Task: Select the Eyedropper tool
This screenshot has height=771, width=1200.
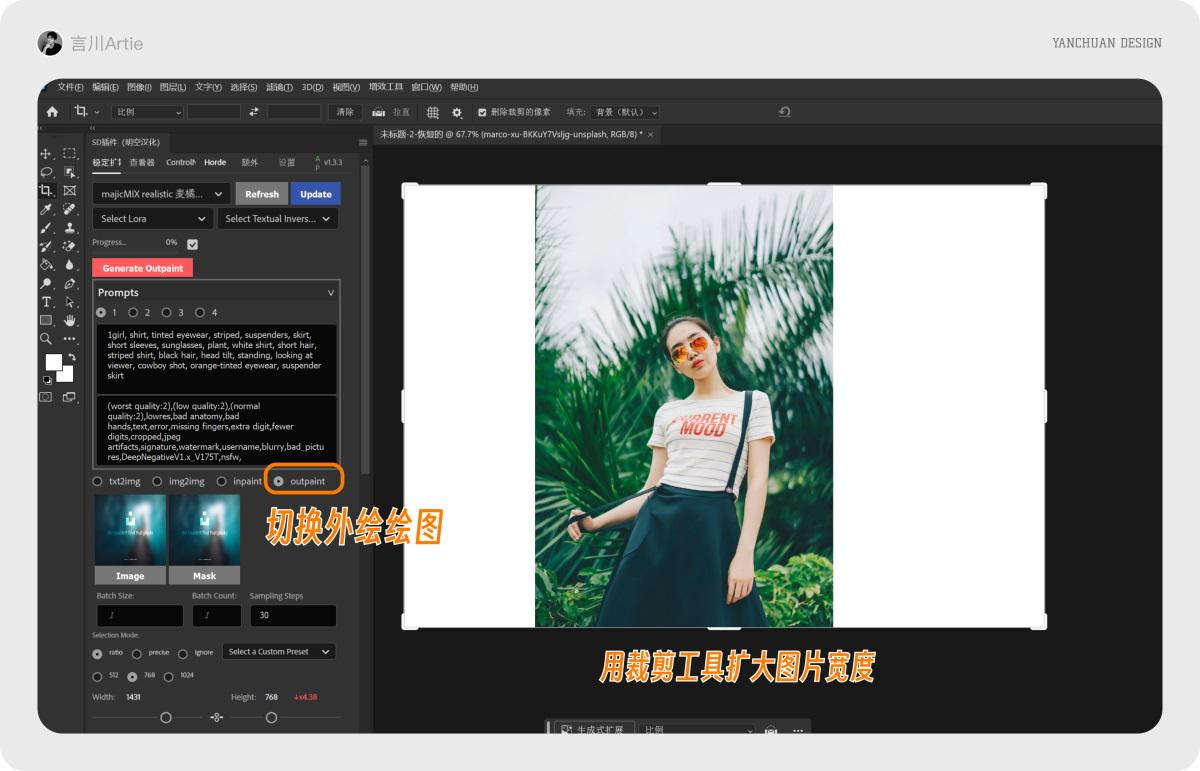Action: [46, 208]
